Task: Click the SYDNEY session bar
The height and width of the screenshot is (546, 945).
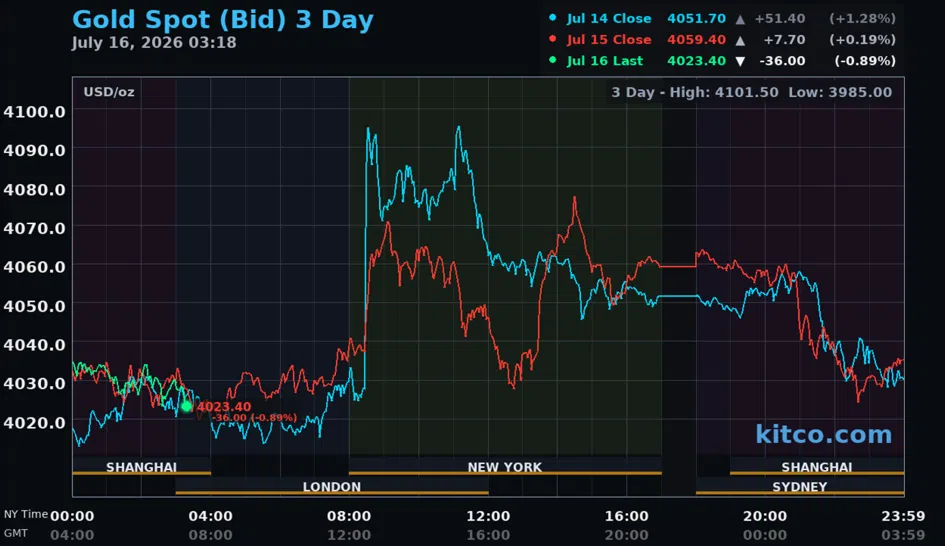Action: pyautogui.click(x=800, y=486)
